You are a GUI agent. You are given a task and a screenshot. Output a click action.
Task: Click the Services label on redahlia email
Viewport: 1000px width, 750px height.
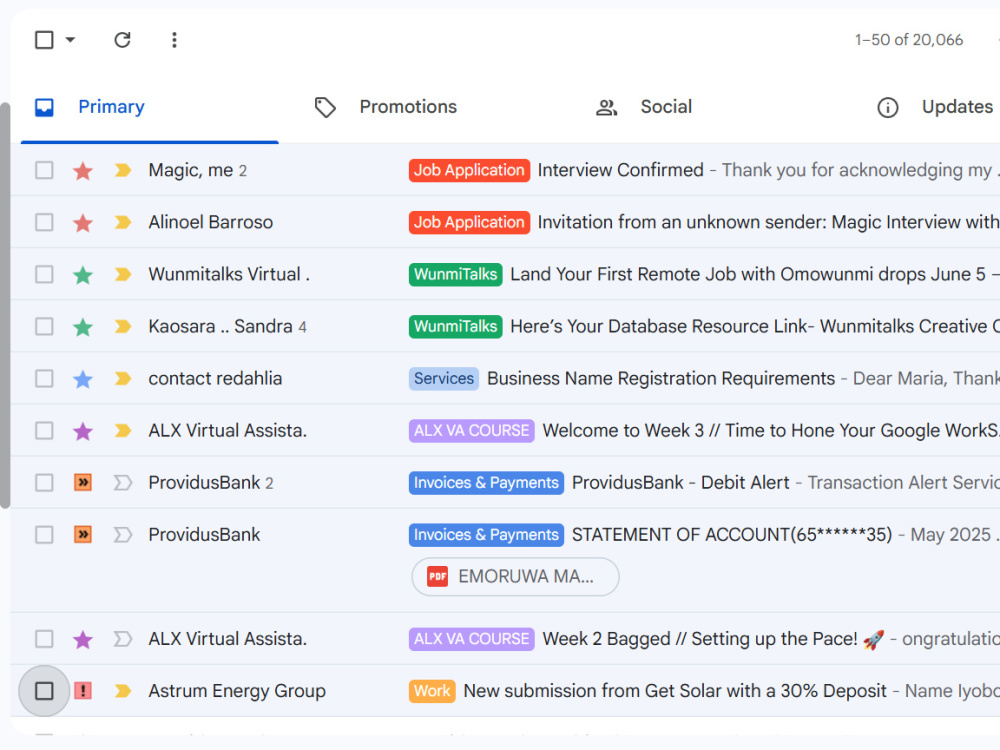click(x=444, y=379)
